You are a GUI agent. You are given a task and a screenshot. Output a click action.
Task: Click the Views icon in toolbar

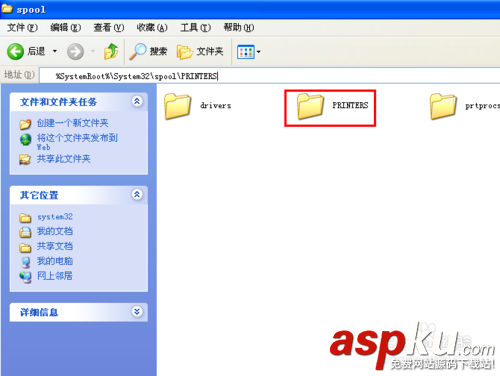tap(246, 52)
